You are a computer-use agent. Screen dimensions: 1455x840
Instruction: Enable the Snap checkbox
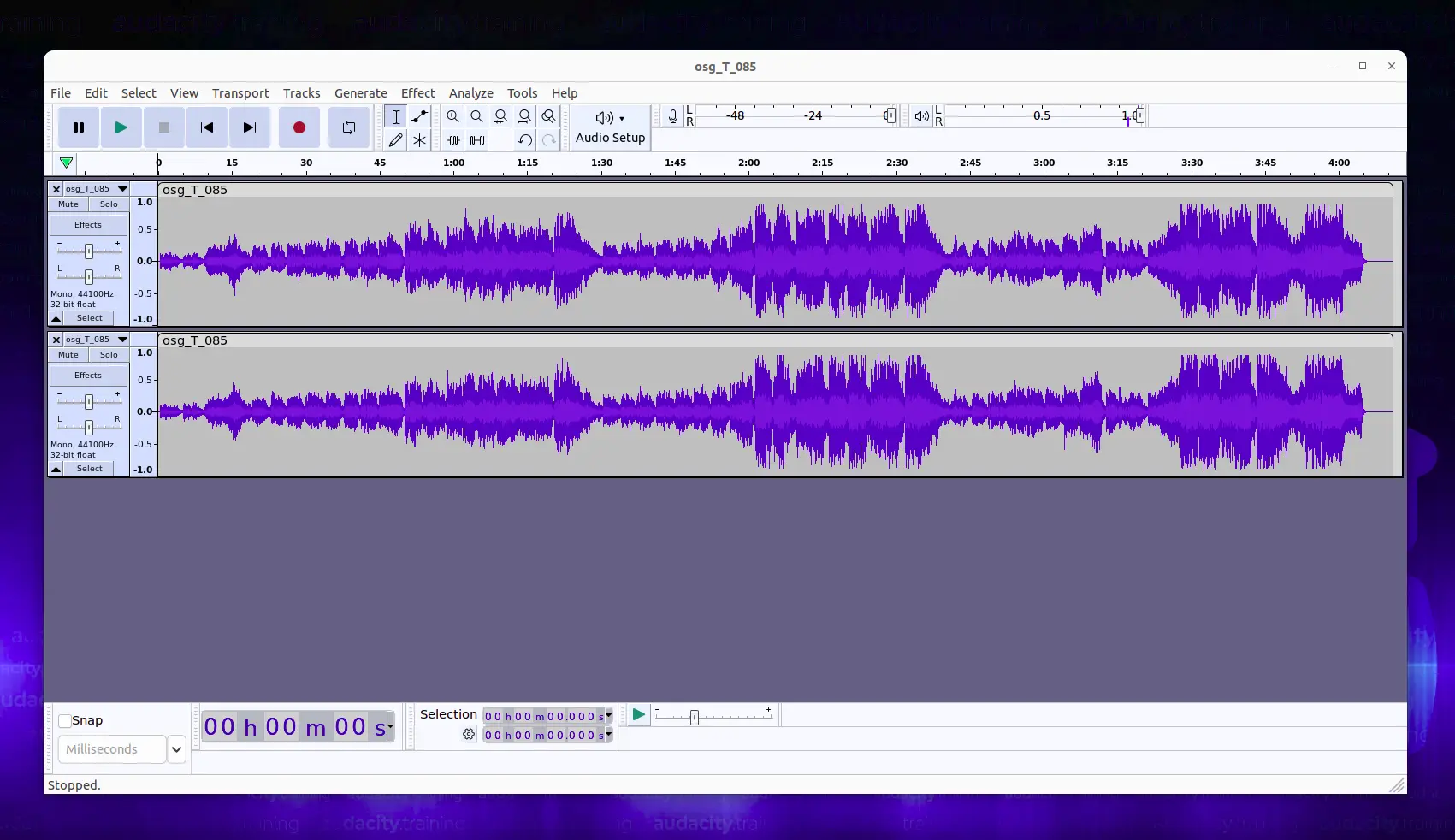(65, 721)
